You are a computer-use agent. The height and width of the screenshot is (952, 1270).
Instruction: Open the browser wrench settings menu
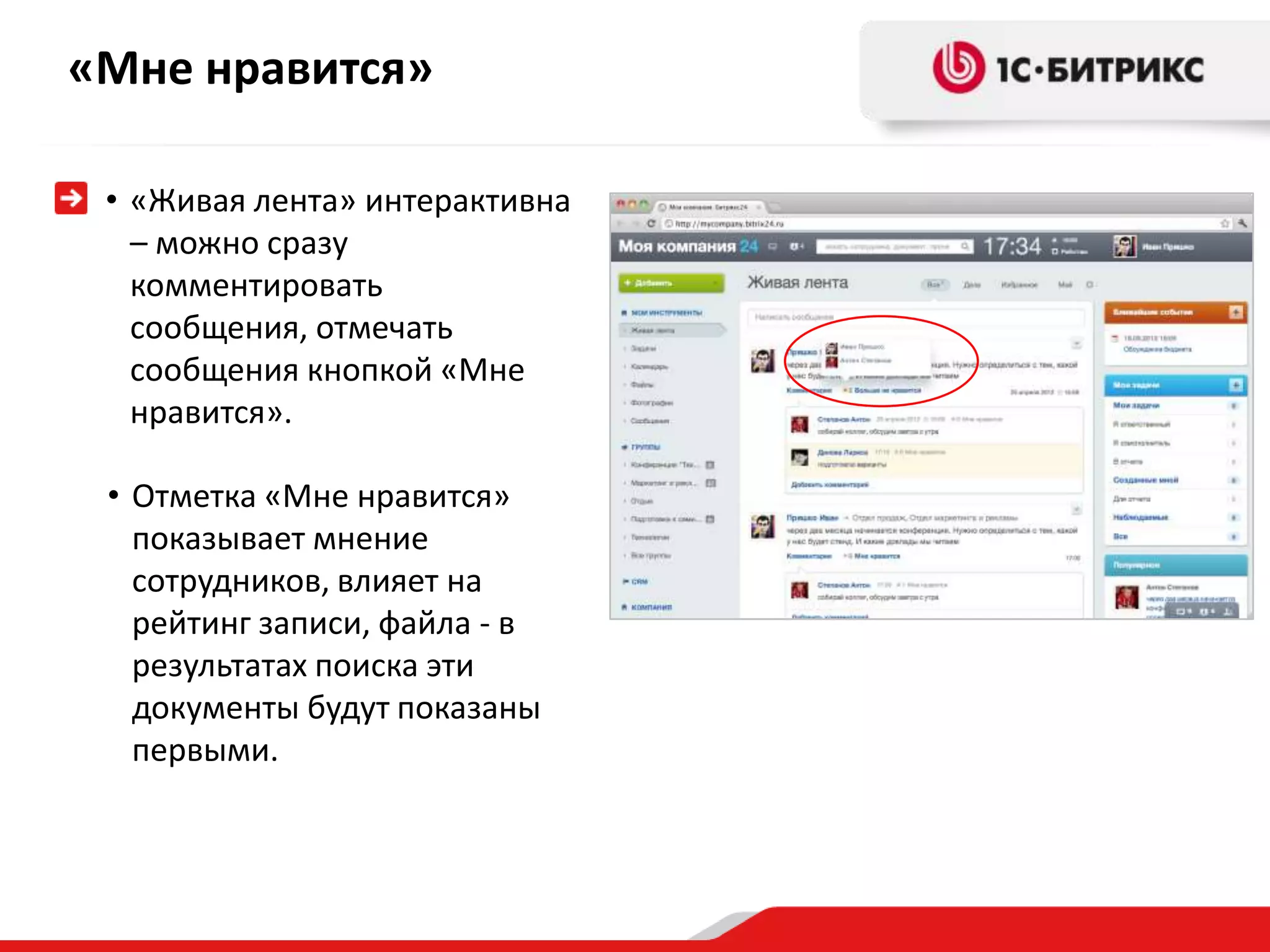(x=1242, y=224)
